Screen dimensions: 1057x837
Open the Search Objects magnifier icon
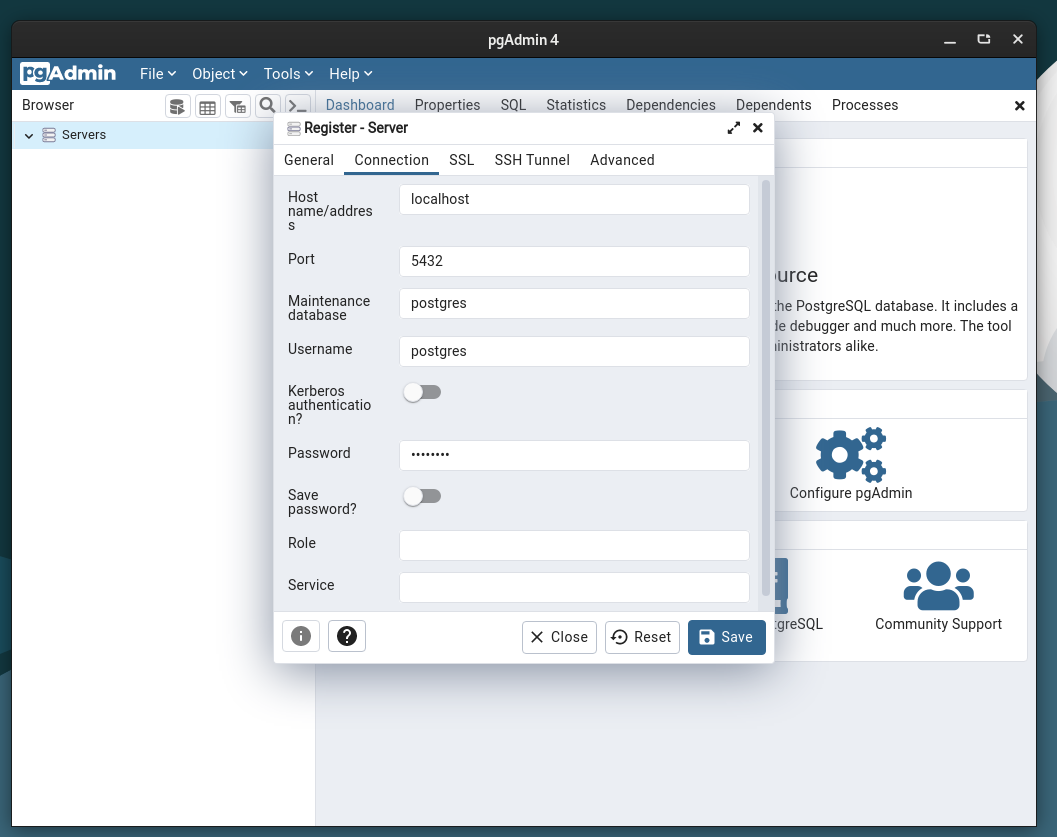(268, 106)
